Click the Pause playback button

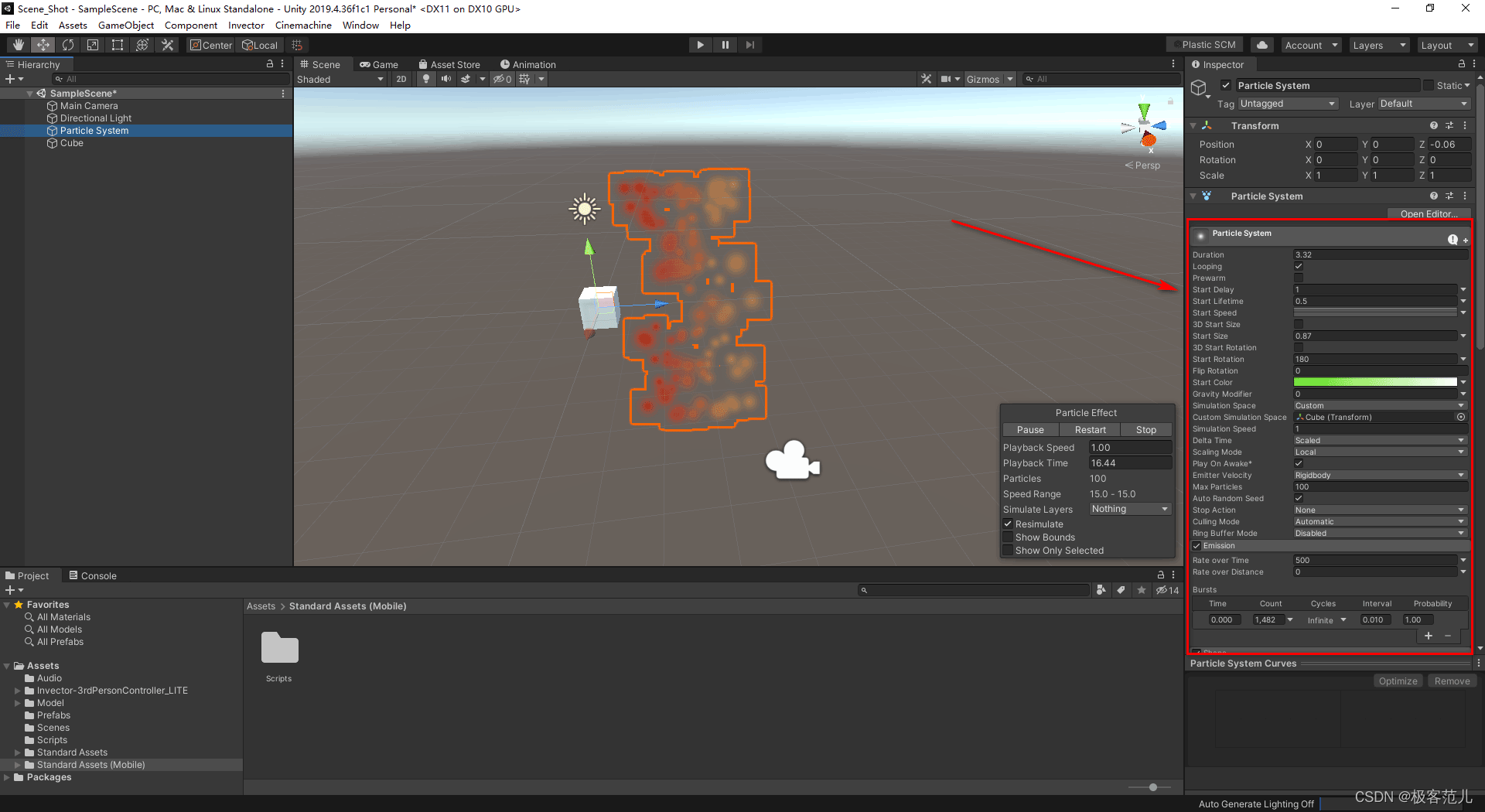[x=725, y=45]
